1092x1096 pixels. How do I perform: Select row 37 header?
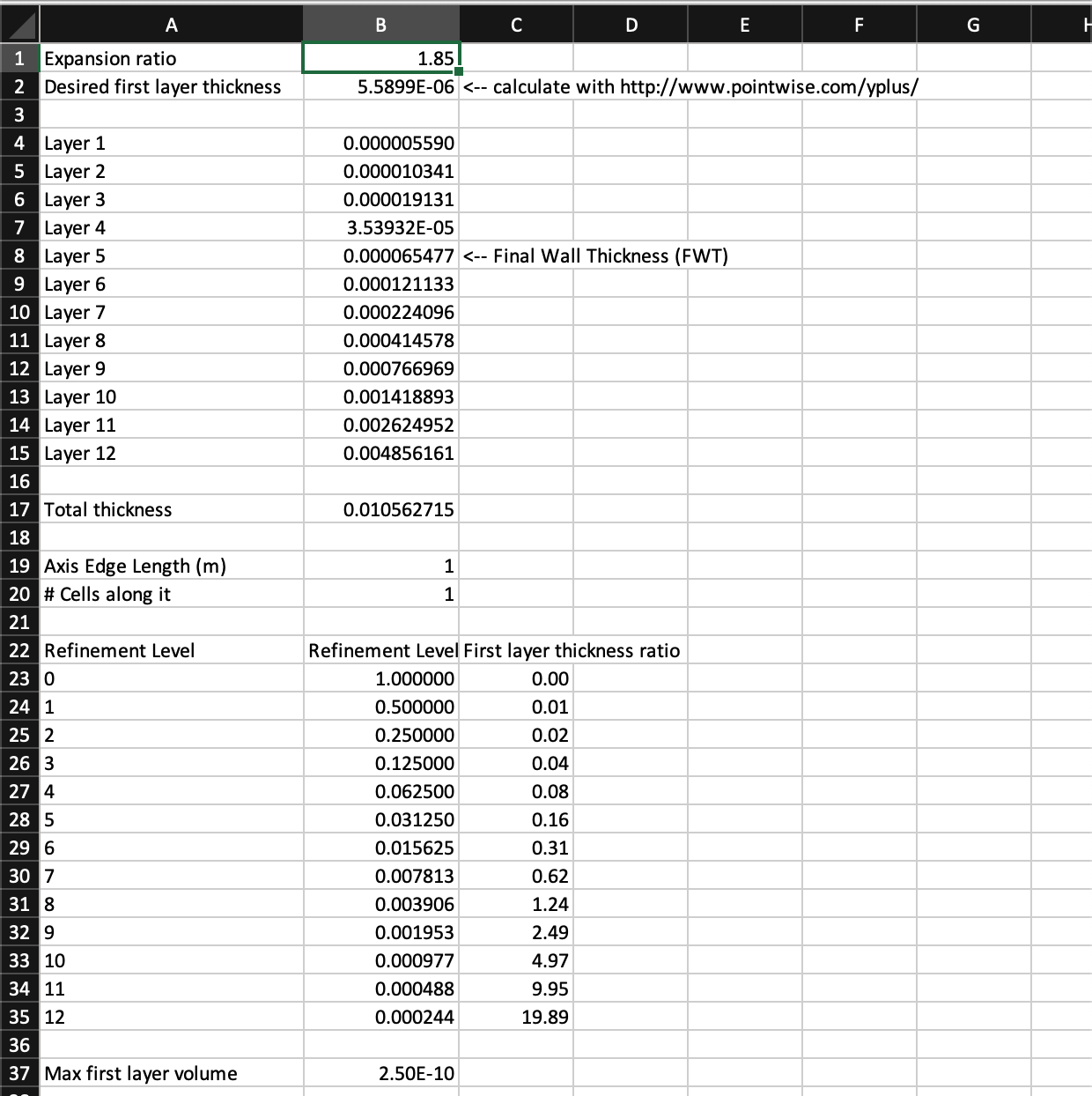19,1073
